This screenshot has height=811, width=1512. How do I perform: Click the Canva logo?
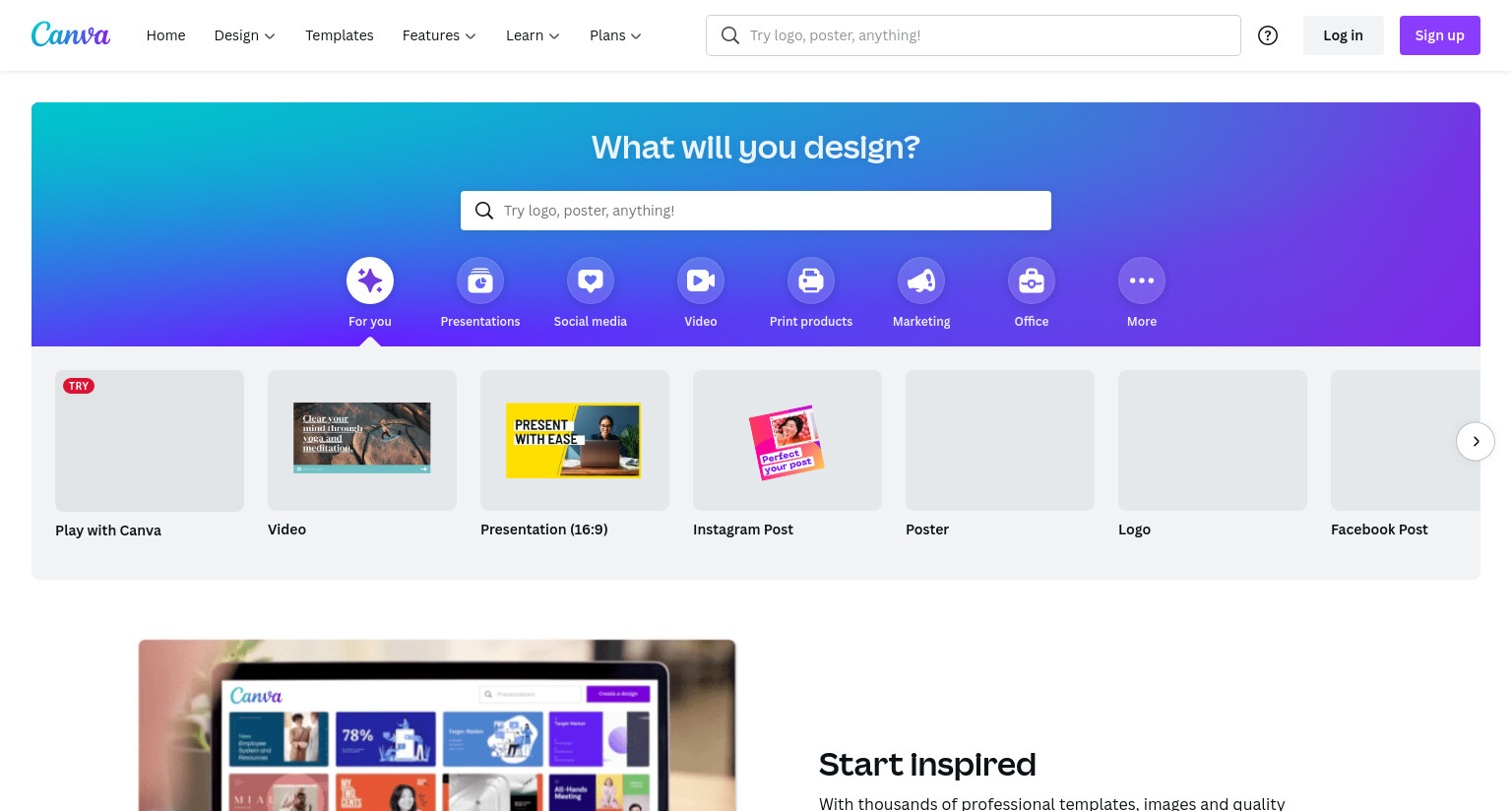click(71, 34)
